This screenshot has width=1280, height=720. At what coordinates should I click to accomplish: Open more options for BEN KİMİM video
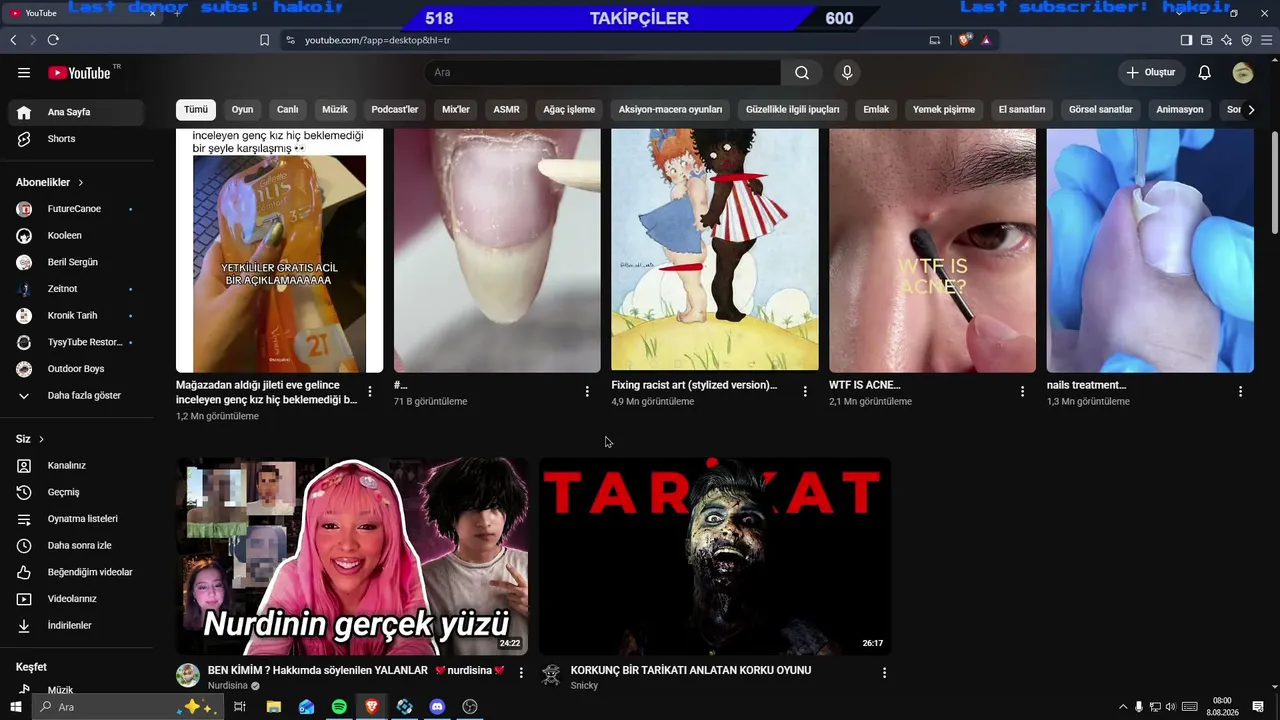tap(521, 673)
